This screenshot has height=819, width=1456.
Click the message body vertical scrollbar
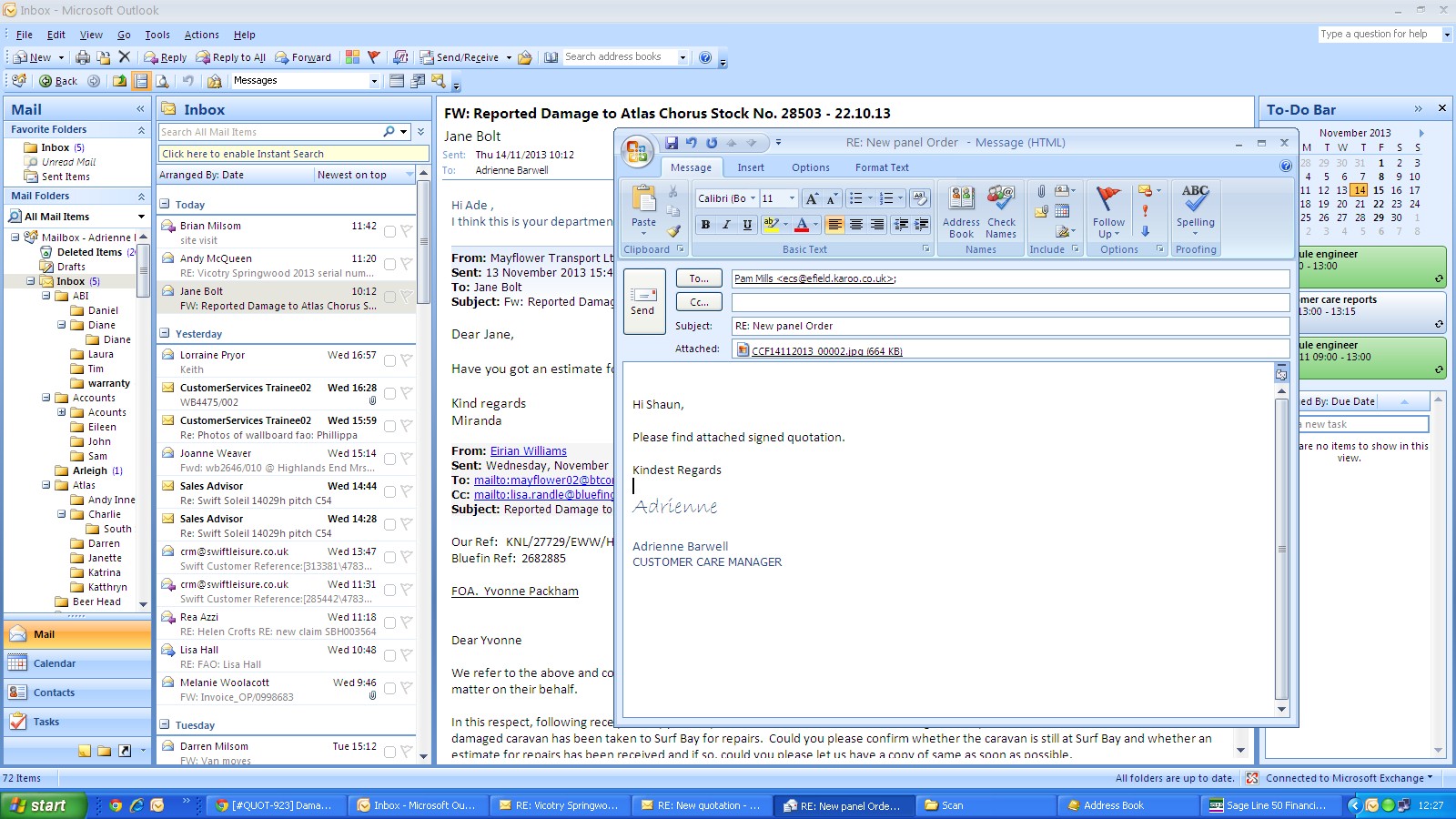(x=1281, y=550)
